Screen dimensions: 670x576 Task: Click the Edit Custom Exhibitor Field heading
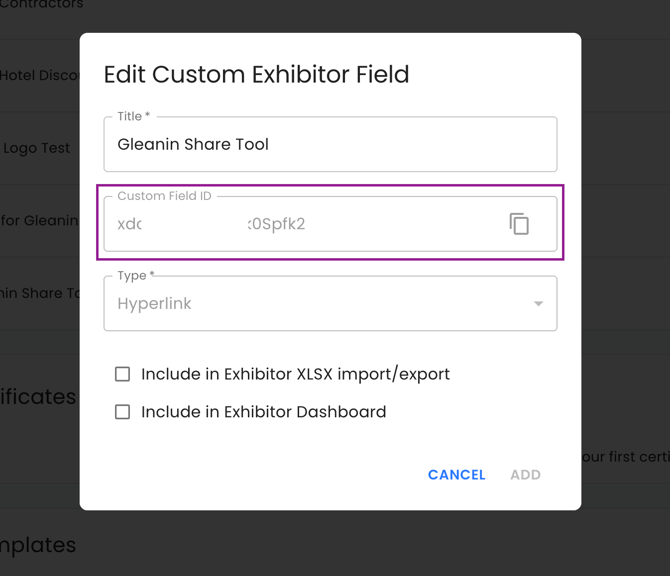(x=256, y=74)
